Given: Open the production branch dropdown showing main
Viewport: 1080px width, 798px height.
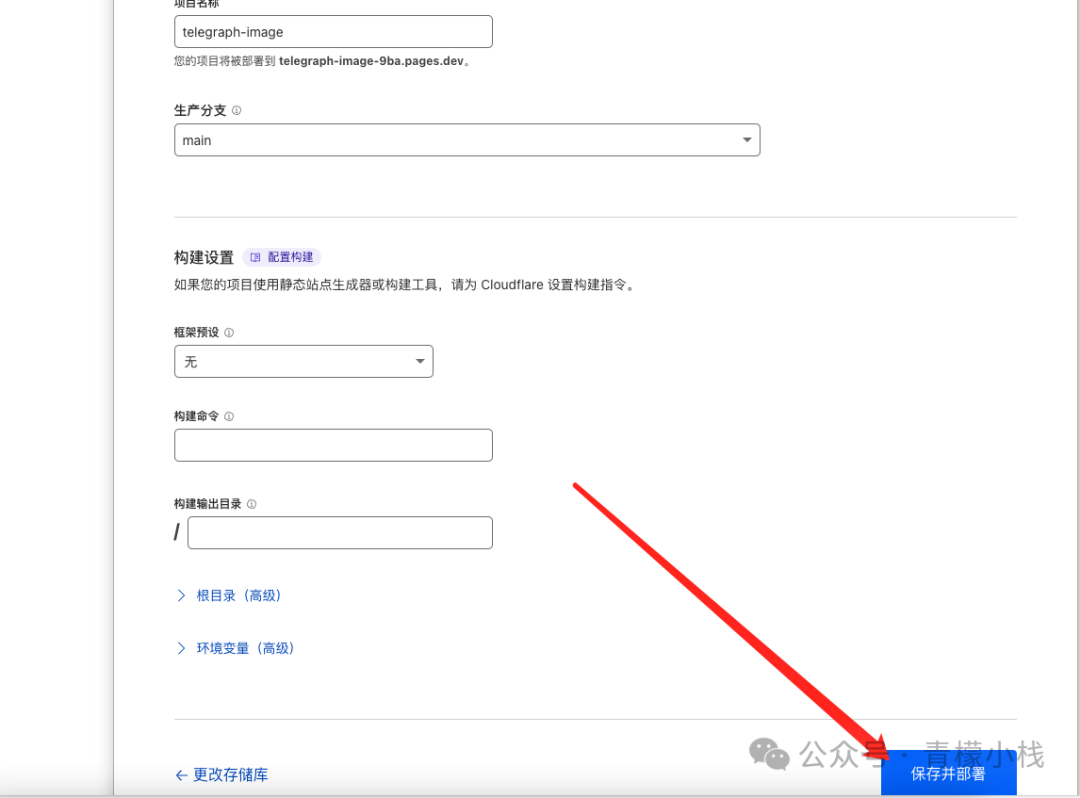Looking at the screenshot, I should tap(467, 140).
